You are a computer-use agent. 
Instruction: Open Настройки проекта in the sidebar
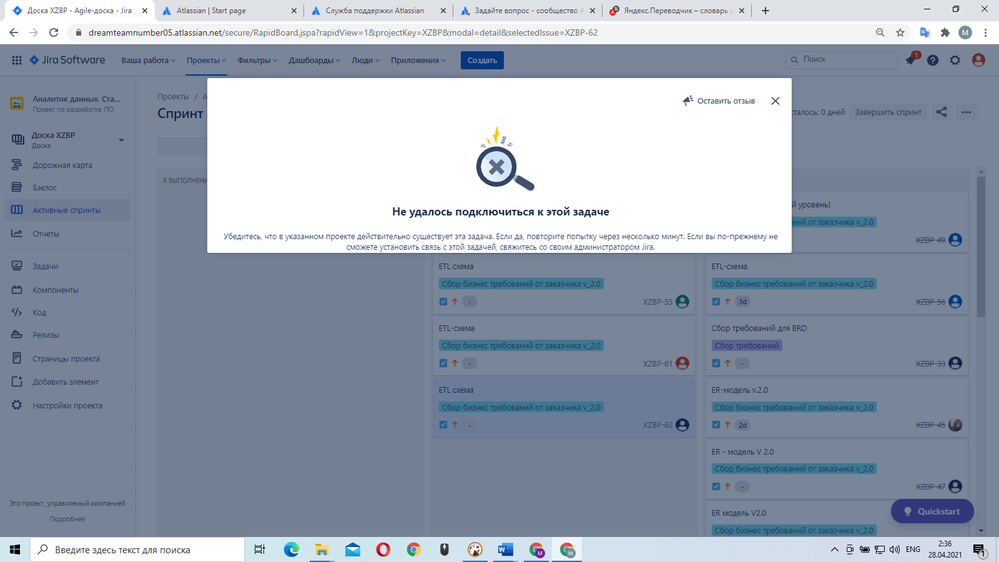(66, 405)
